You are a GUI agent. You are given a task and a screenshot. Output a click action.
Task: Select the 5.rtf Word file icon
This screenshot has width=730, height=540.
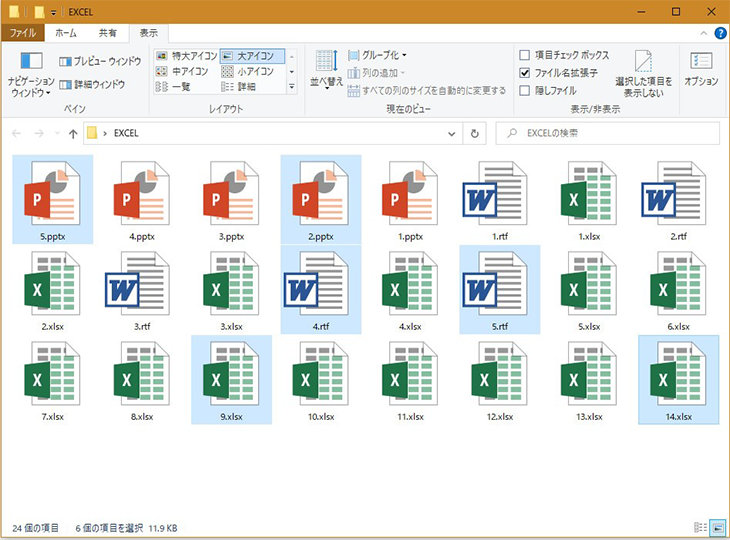[495, 284]
